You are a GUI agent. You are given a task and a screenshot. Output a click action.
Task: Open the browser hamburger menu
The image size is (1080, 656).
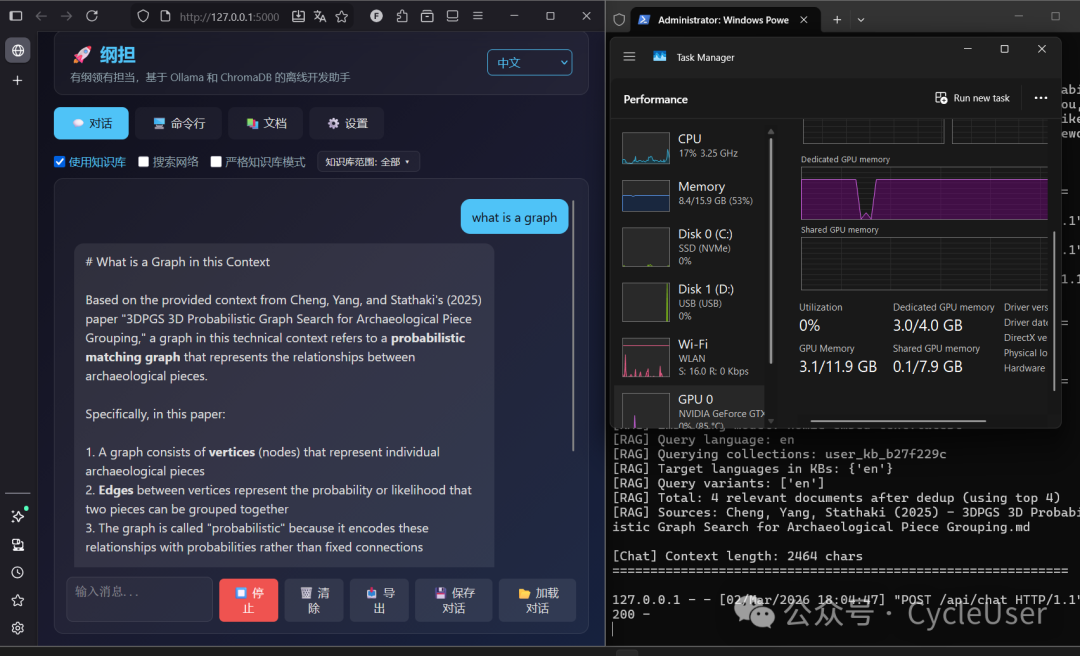pyautogui.click(x=477, y=16)
